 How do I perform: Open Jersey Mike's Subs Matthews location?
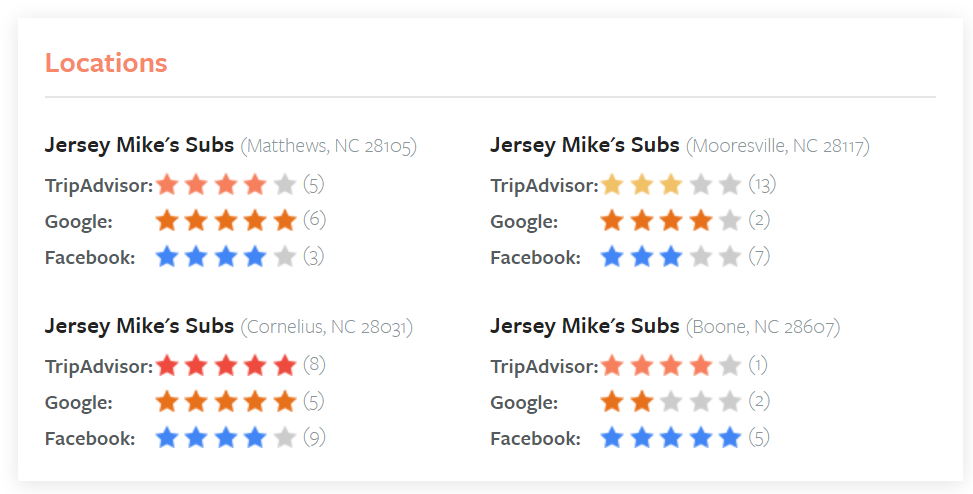(139, 145)
